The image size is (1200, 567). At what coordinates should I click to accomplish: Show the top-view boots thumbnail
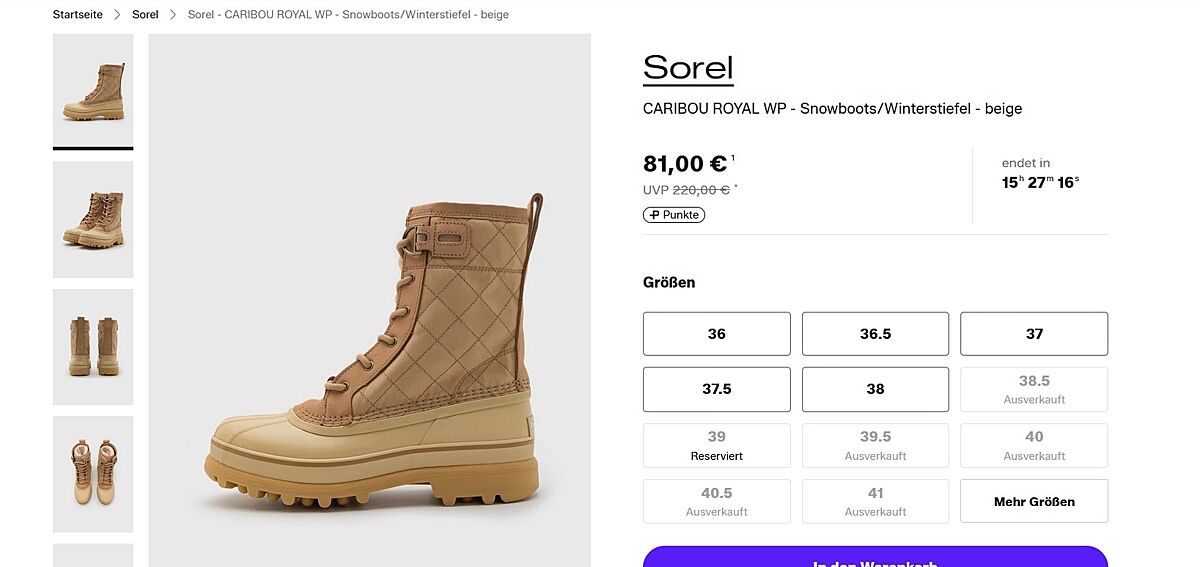(x=93, y=473)
